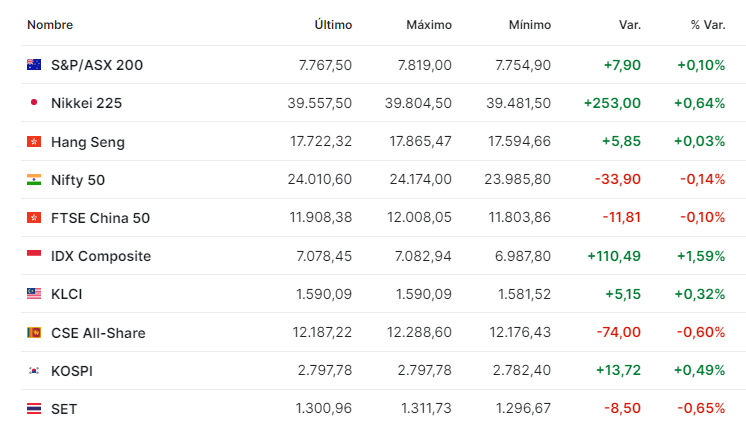Sort the table by Nombre column header
Viewport: 746px width, 426px height.
(x=50, y=25)
